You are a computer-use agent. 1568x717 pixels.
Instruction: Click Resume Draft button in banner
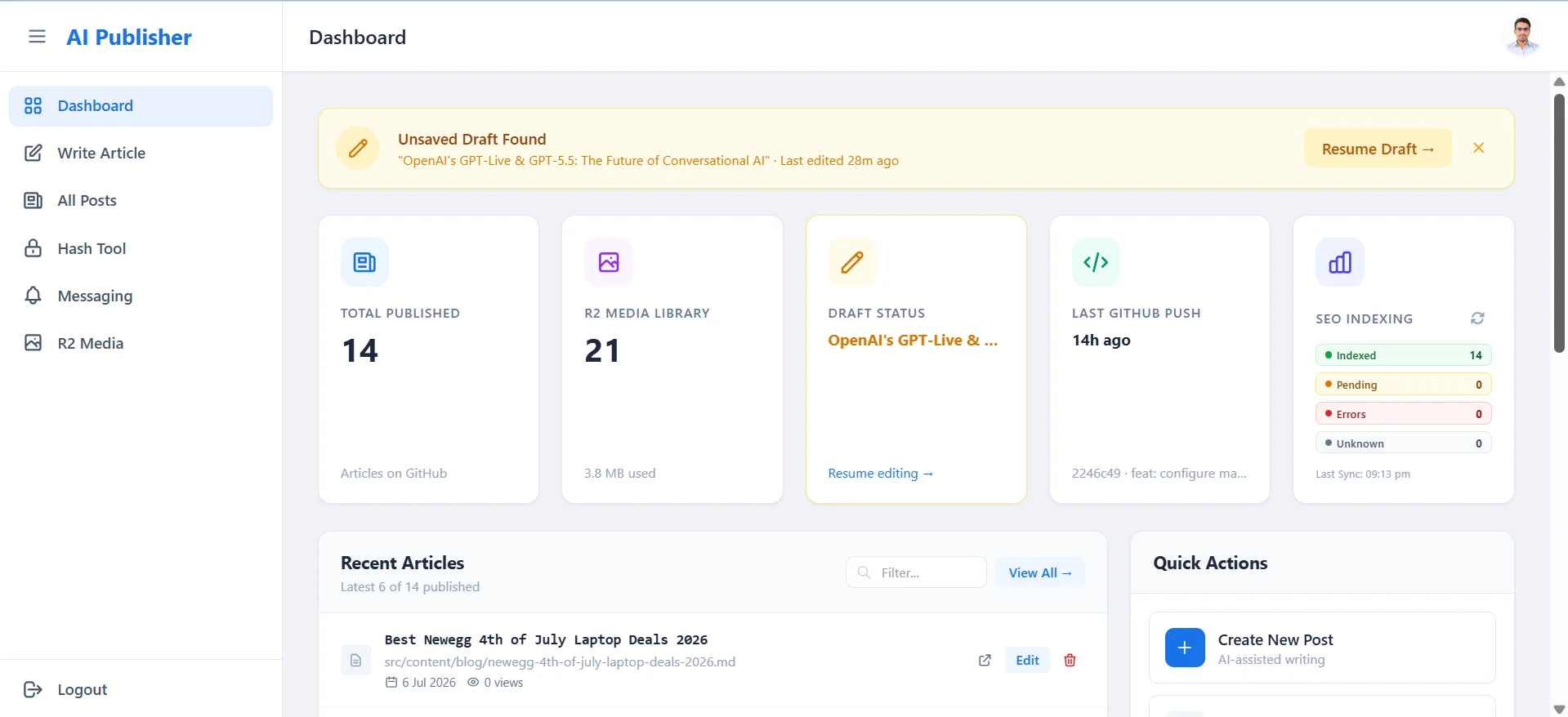tap(1378, 149)
